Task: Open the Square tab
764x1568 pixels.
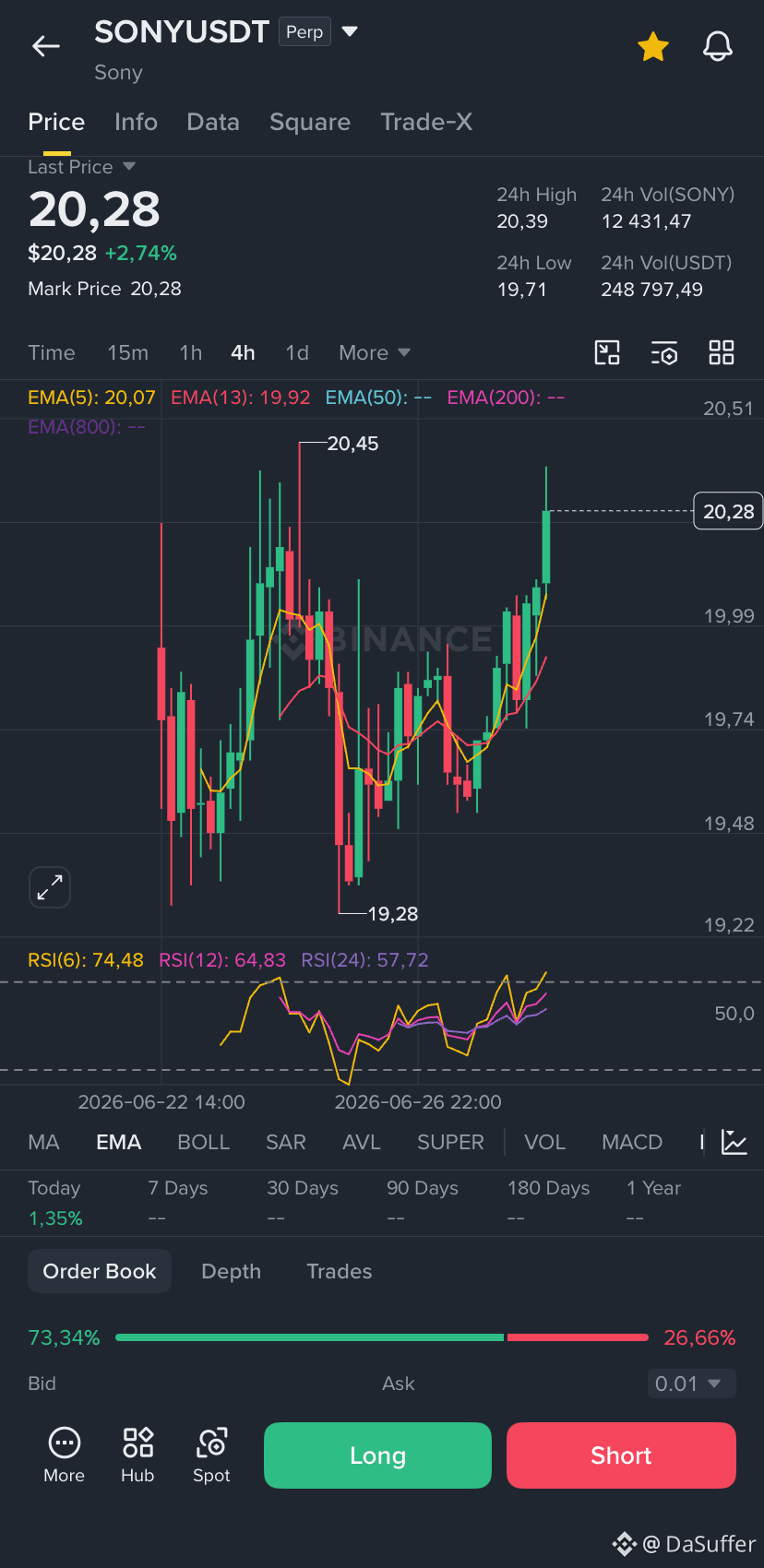Action: (x=310, y=122)
